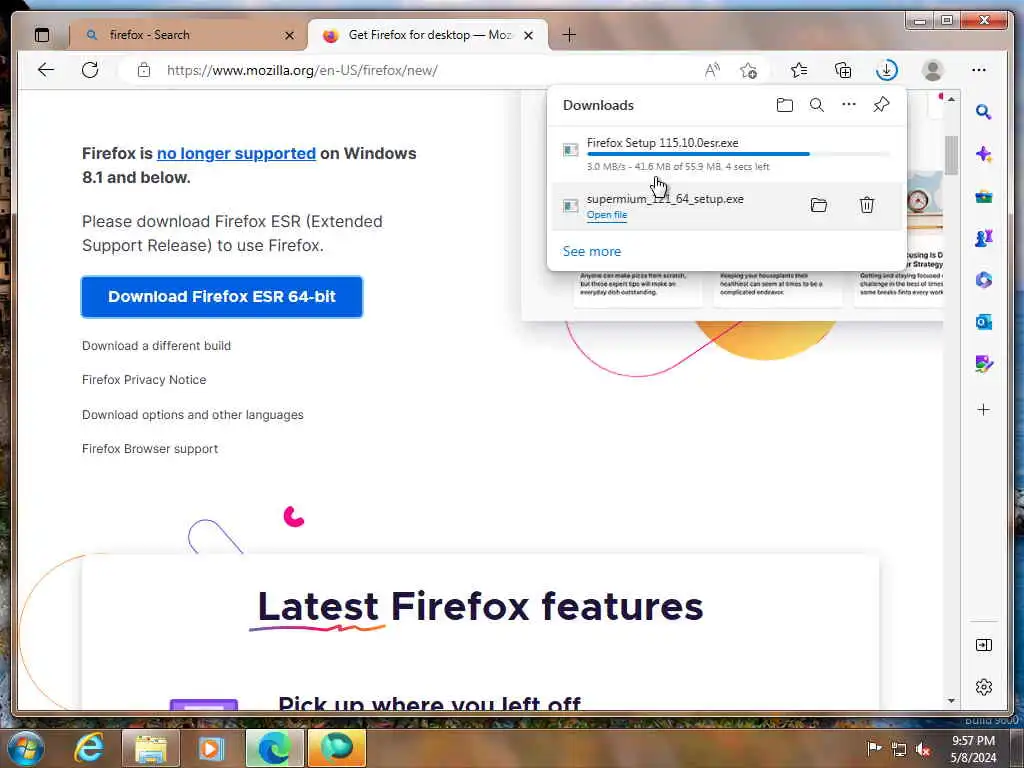Add a sidebar app with plus
This screenshot has height=768, width=1024.
pos(984,409)
